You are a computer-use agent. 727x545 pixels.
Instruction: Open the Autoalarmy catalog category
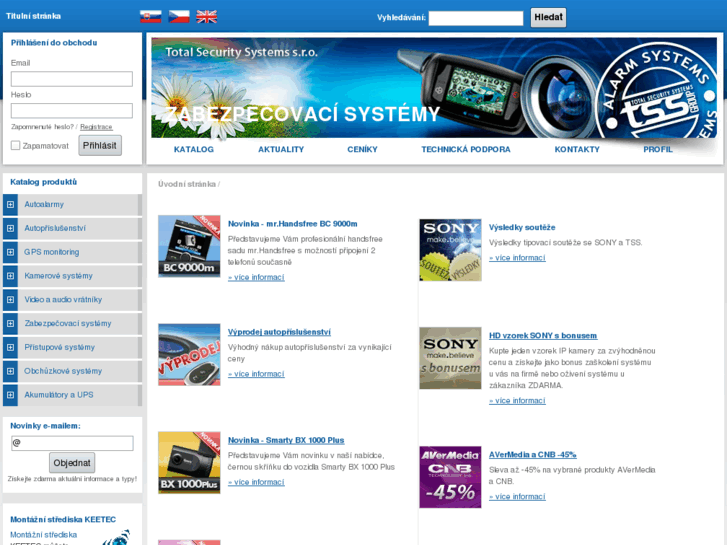pyautogui.click(x=44, y=205)
